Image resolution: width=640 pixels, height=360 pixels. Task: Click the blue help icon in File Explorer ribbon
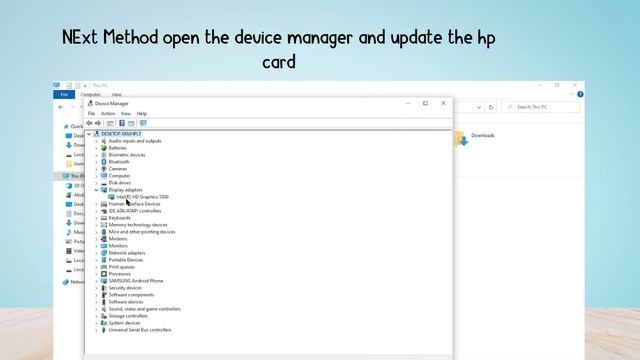pos(580,94)
